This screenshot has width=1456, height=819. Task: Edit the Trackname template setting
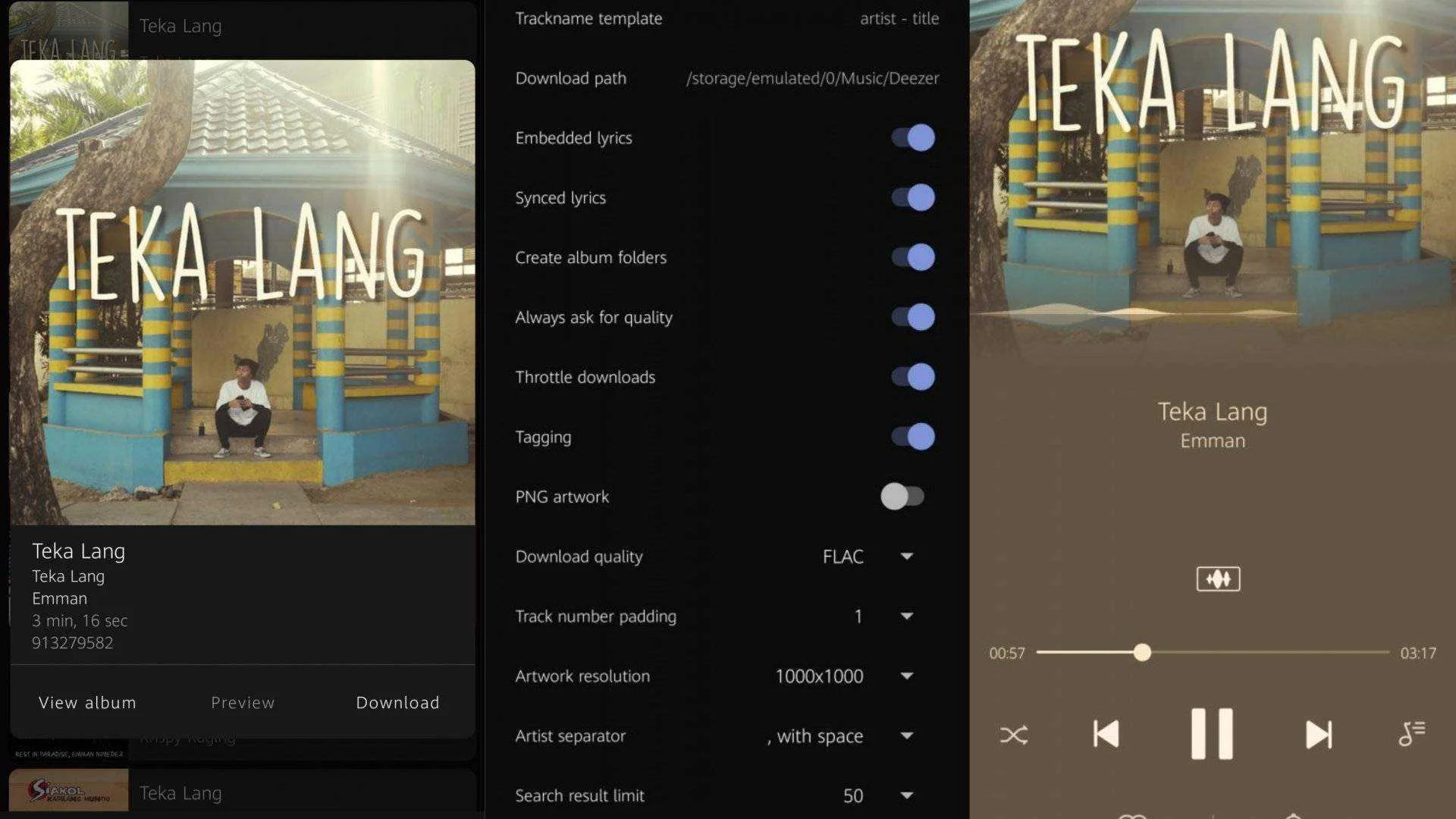click(726, 18)
